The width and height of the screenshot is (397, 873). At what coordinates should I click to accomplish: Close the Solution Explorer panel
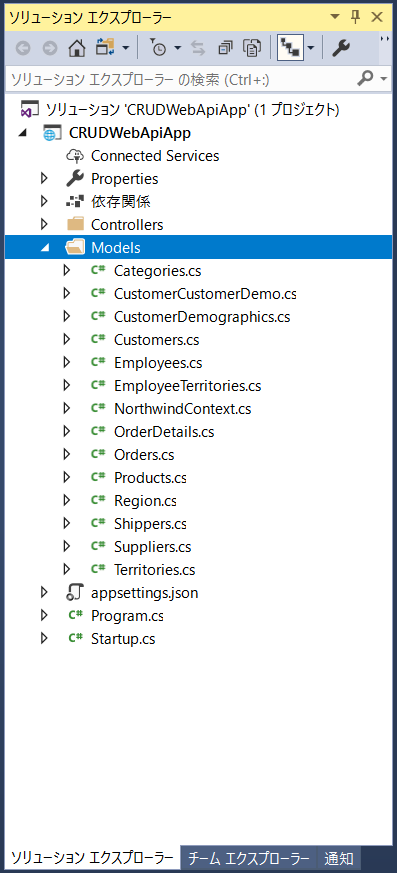pyautogui.click(x=377, y=17)
